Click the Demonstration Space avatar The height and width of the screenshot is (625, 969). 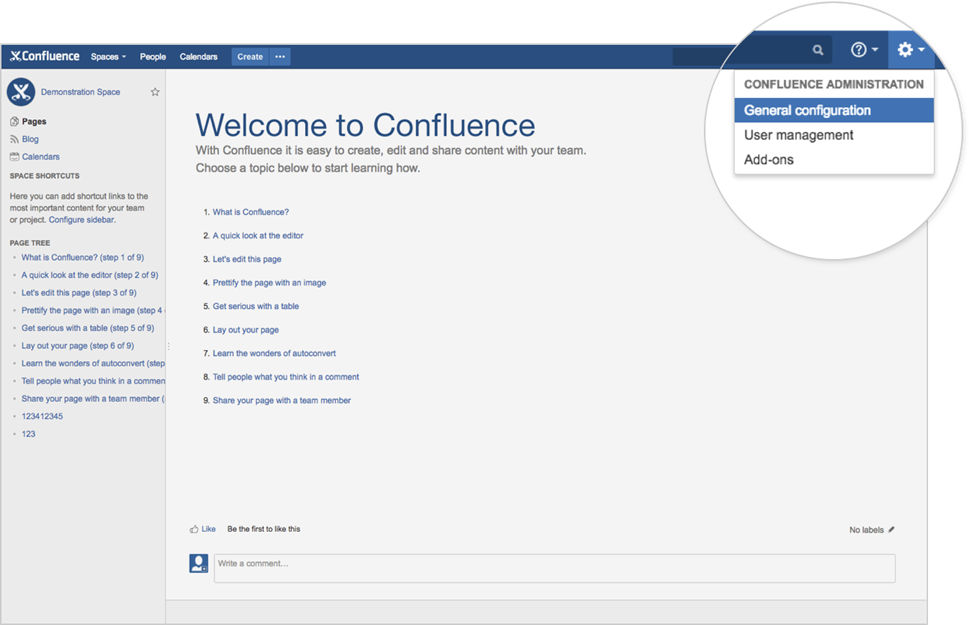click(x=19, y=91)
